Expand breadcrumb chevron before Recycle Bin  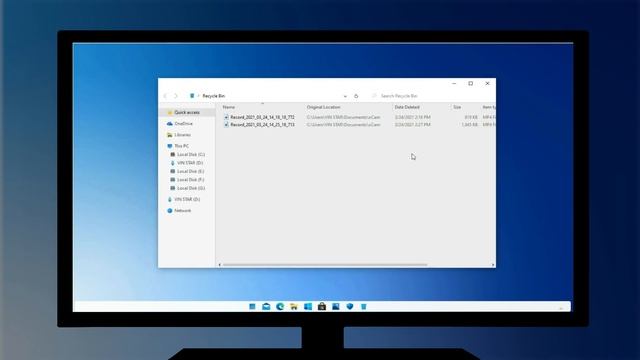tap(198, 96)
